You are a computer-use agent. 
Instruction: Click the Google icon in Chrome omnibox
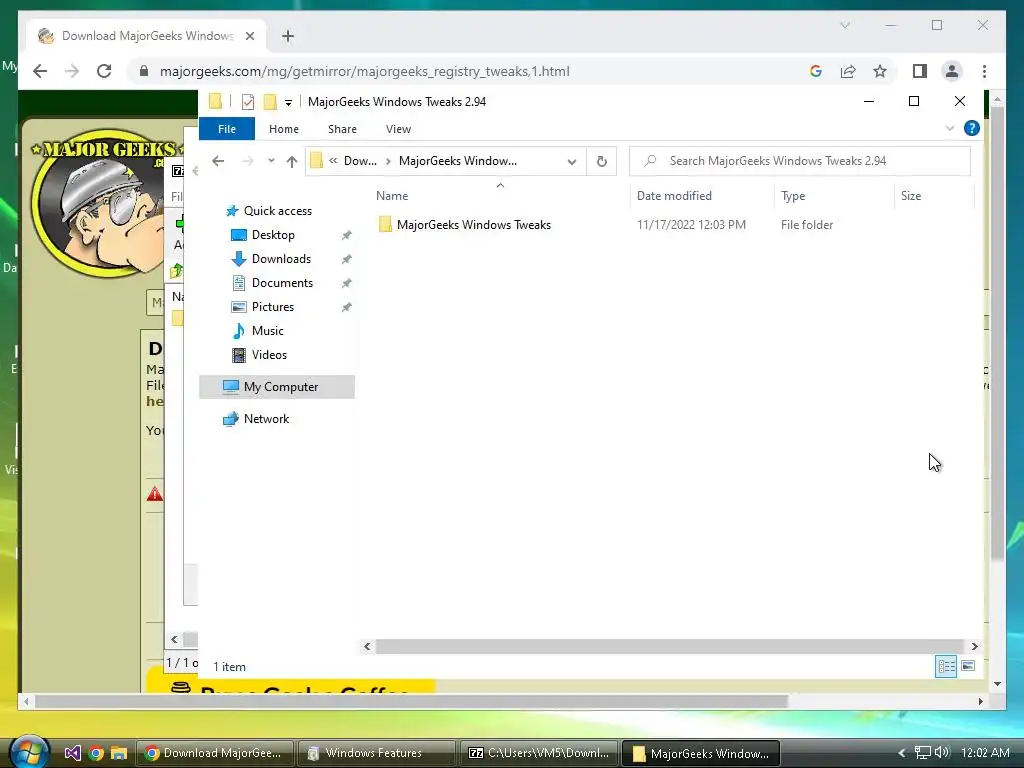tap(816, 71)
